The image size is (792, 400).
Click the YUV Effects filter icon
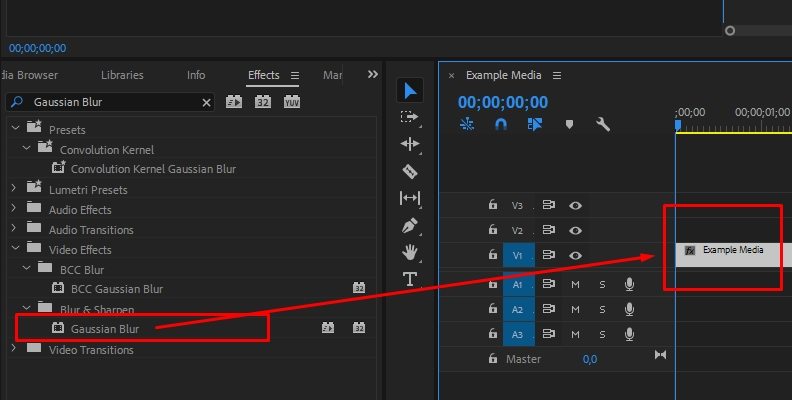[x=292, y=102]
